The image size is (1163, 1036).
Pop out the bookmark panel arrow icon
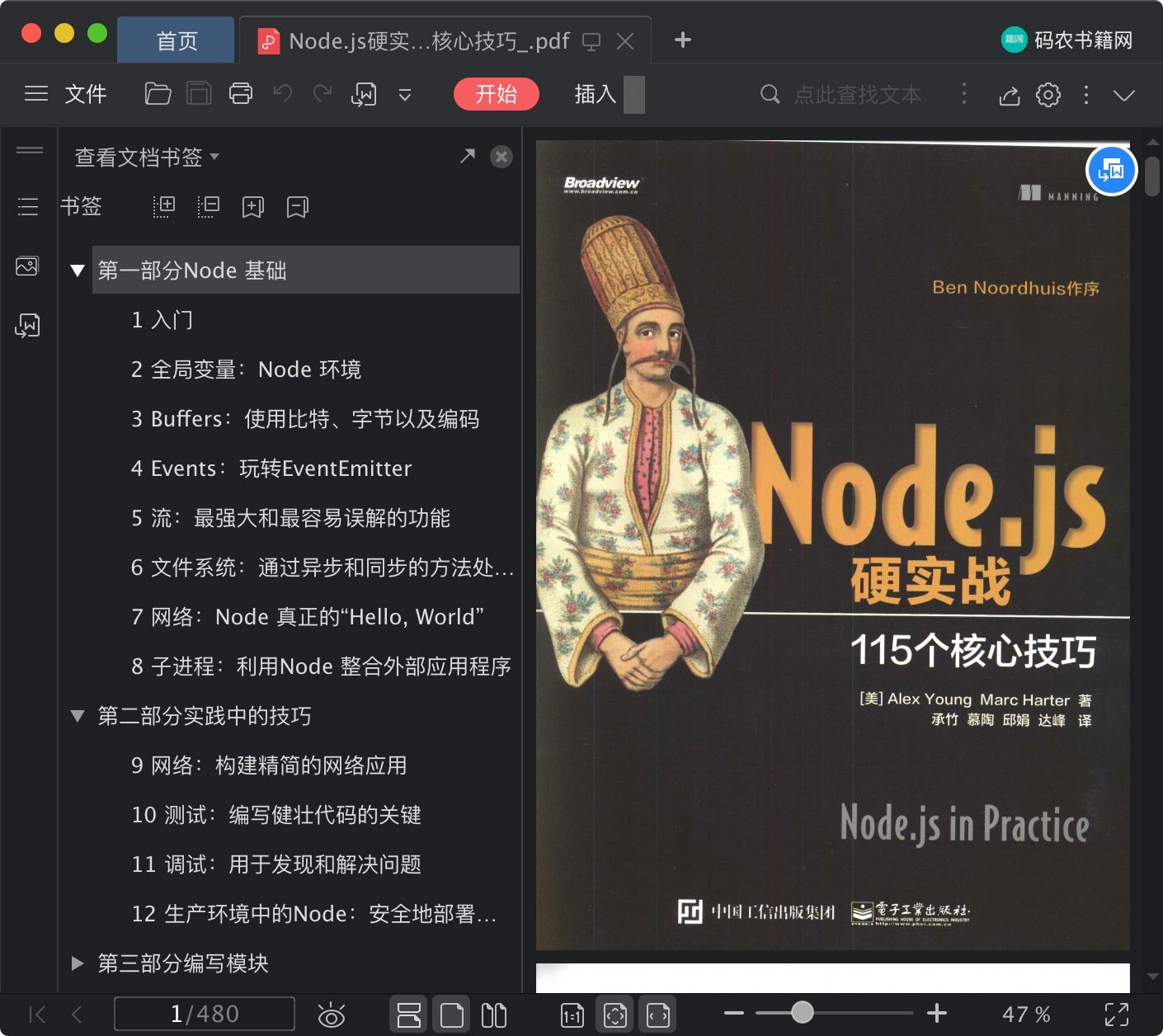pos(468,156)
